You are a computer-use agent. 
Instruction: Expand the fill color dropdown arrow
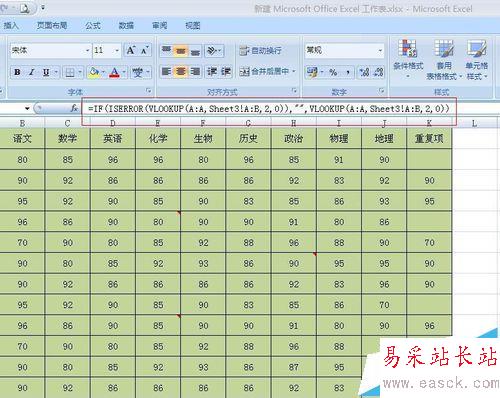click(103, 72)
